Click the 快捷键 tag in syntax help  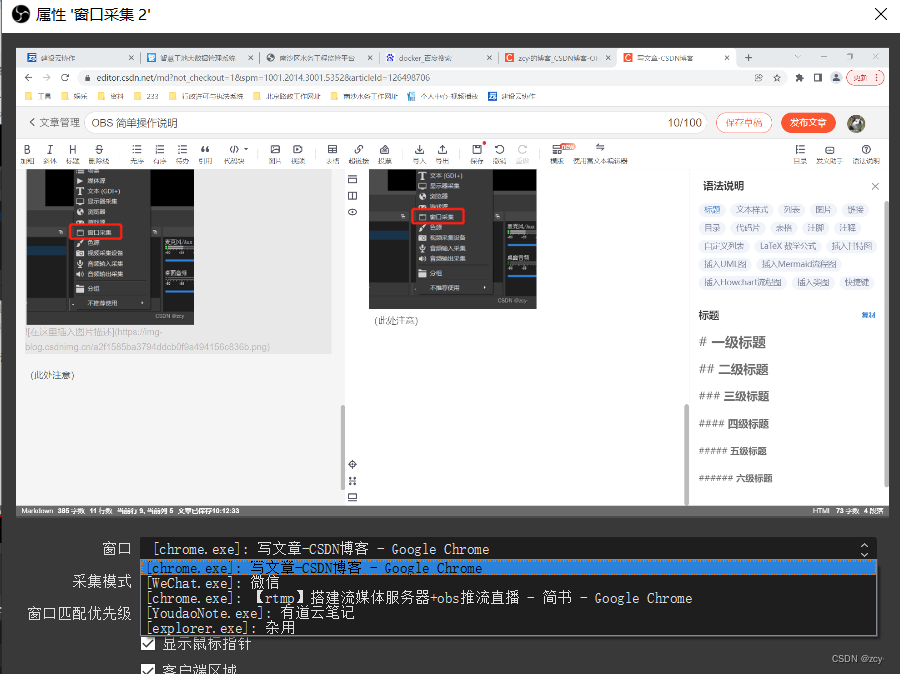click(x=856, y=282)
